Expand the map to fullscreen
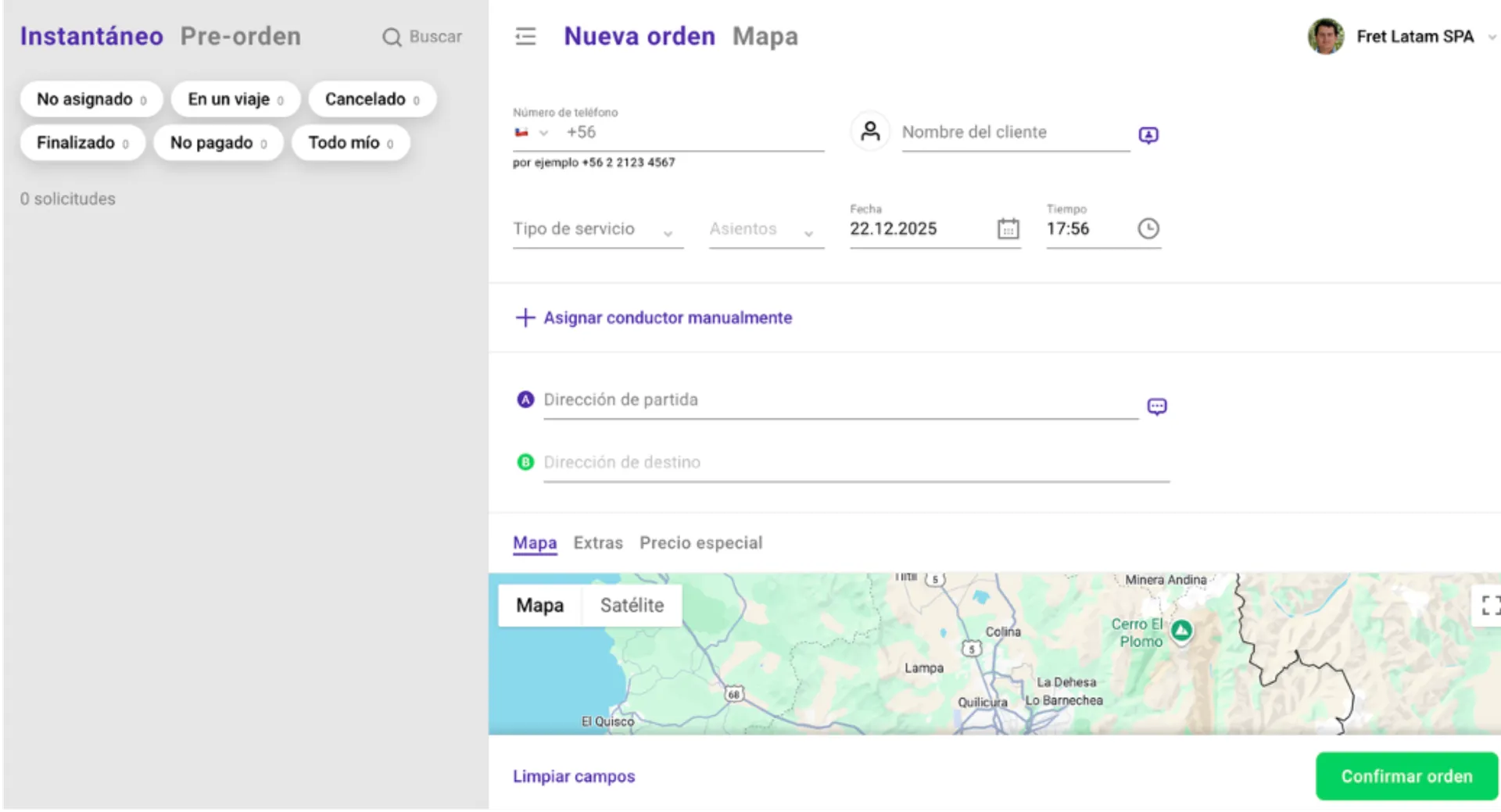1501x812 pixels. [1489, 605]
